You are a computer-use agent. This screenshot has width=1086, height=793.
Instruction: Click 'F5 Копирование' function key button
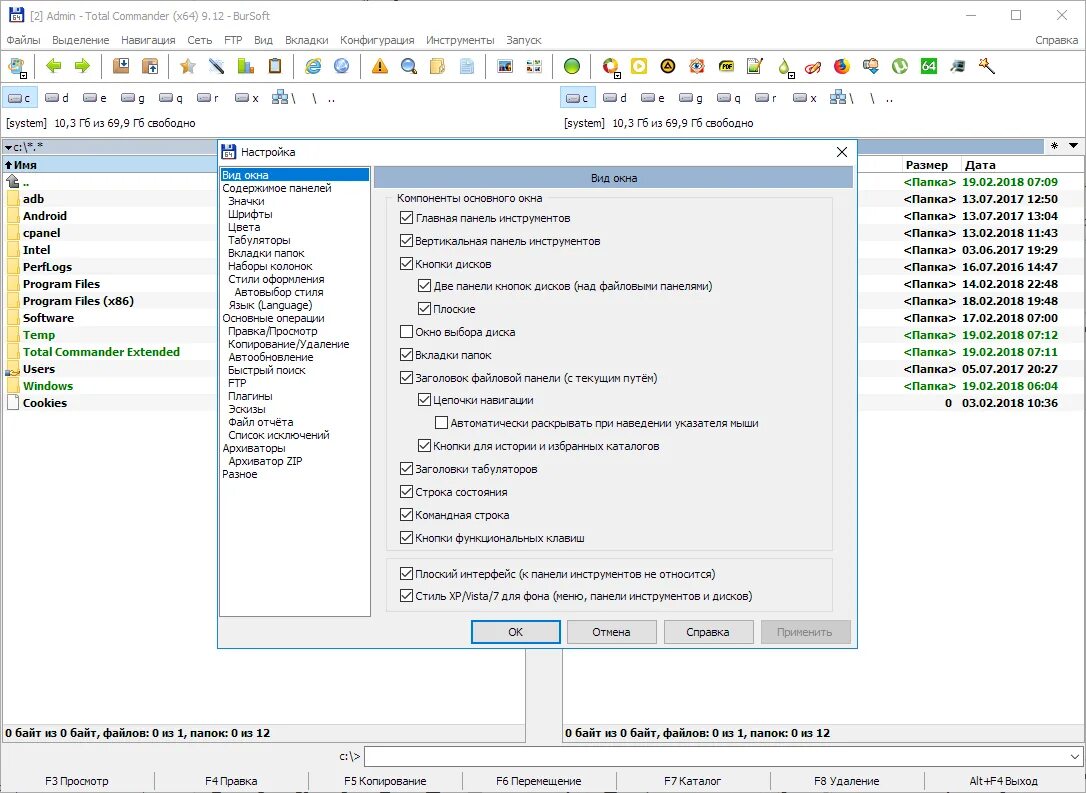[x=385, y=781]
